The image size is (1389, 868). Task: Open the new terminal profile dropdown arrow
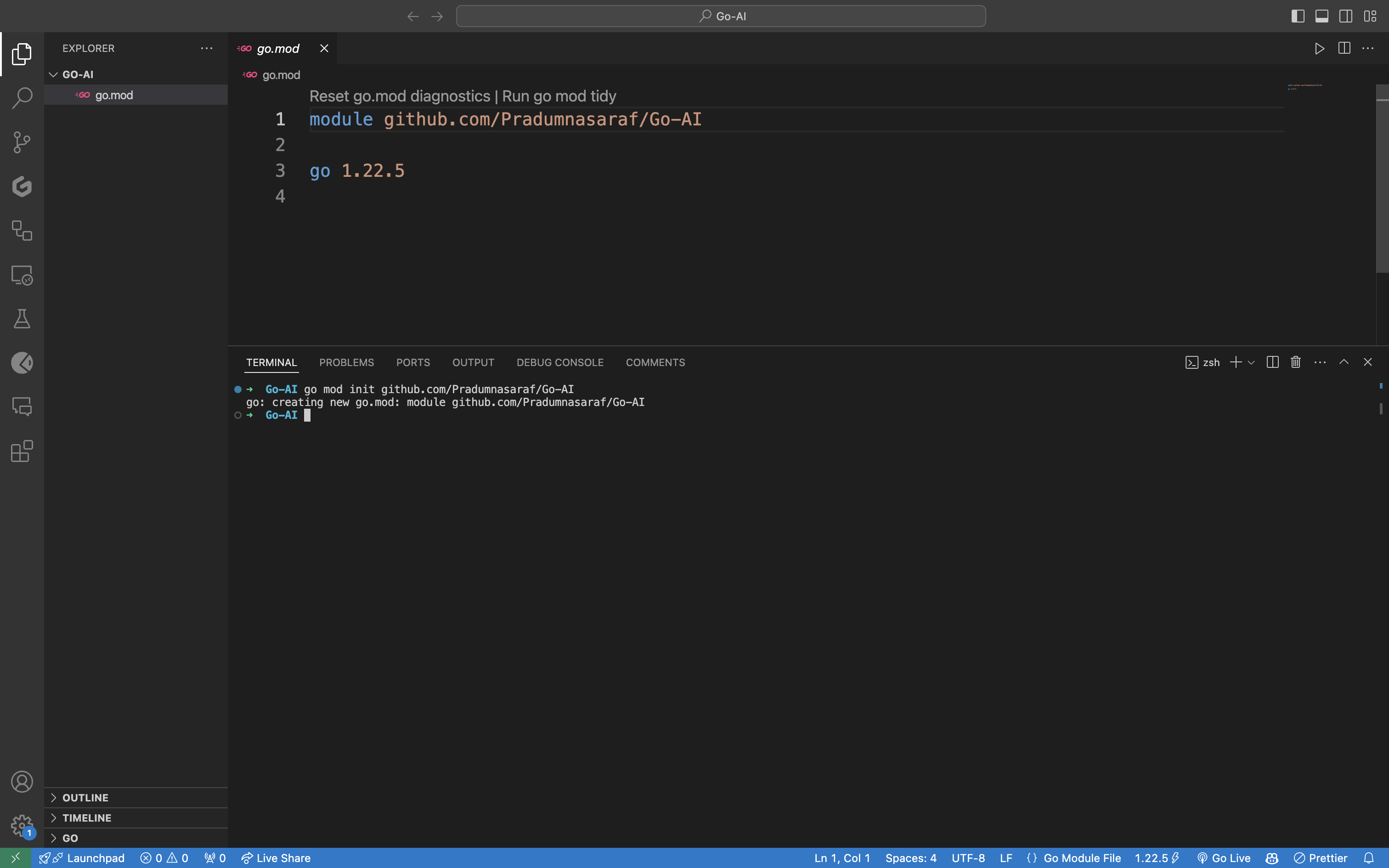pyautogui.click(x=1251, y=362)
